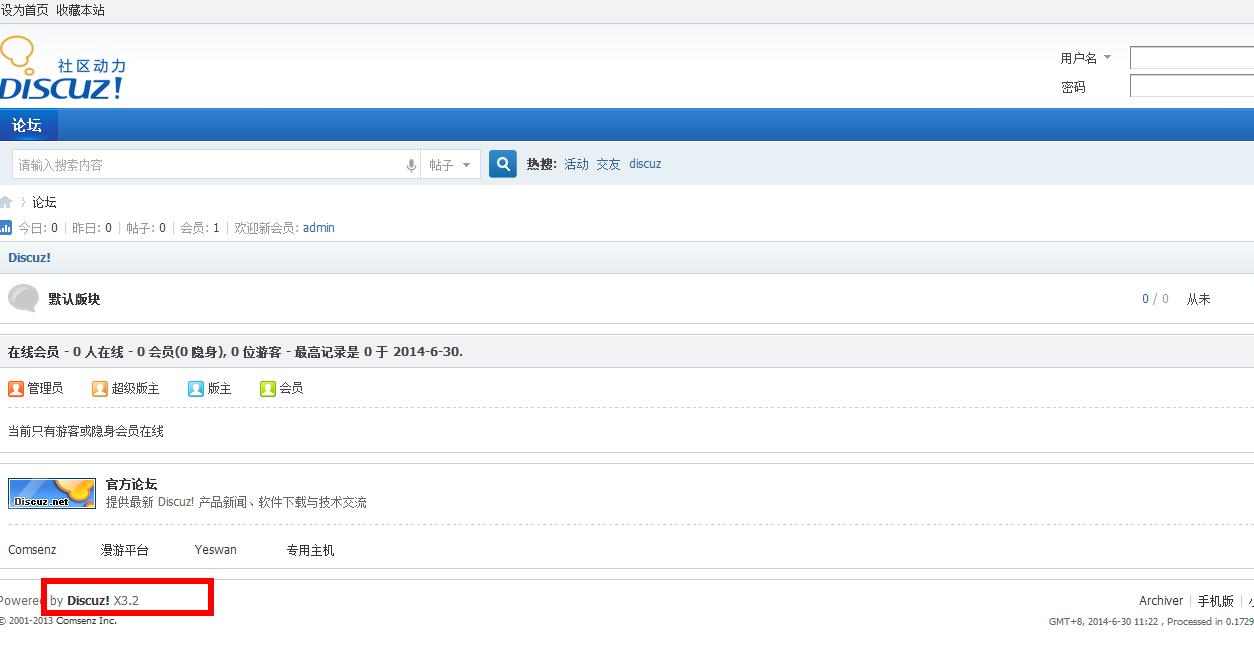Click the 今日: 0 statistic text

[x=38, y=228]
